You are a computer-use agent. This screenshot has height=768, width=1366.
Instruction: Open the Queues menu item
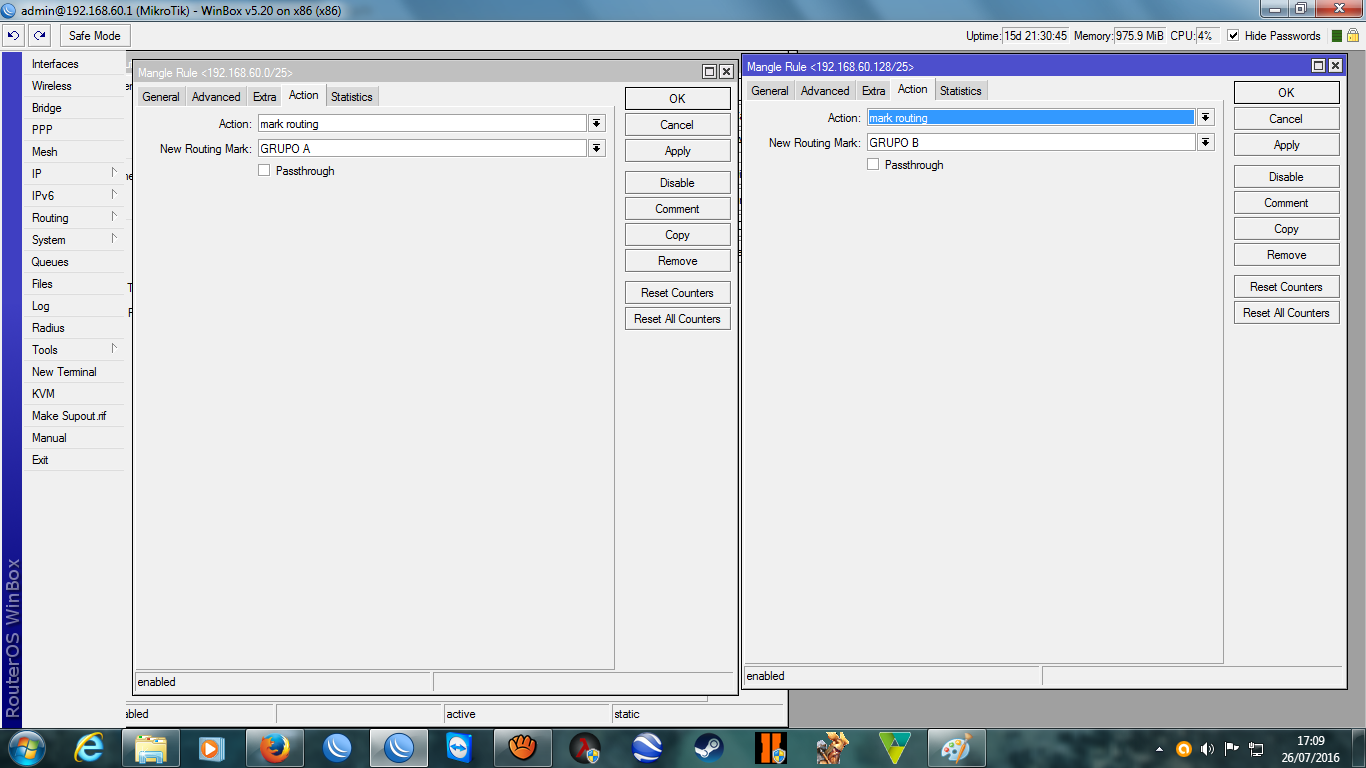click(75, 262)
